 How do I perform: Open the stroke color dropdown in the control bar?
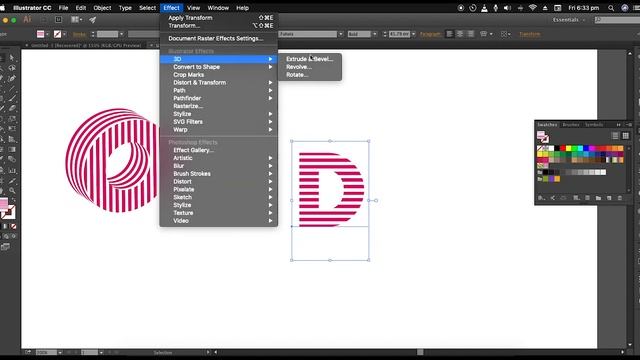point(64,34)
